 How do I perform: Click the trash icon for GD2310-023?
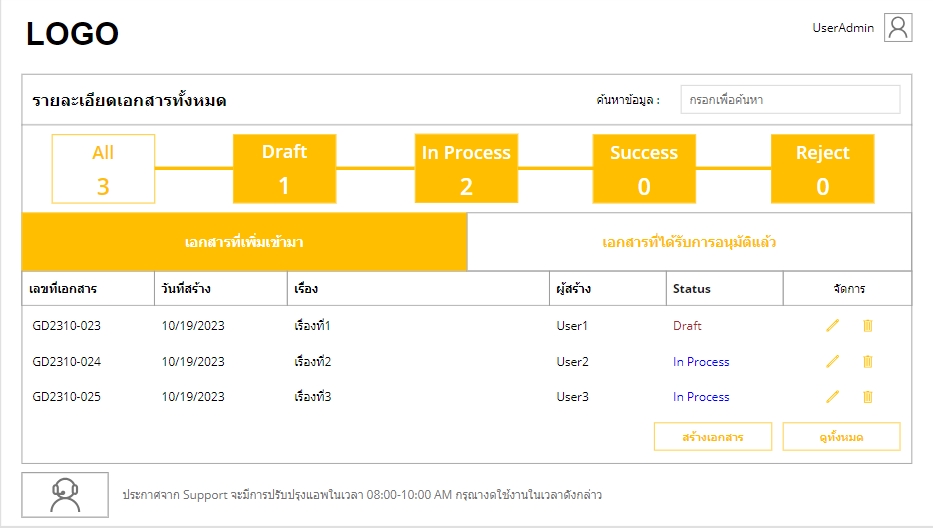(x=868, y=326)
